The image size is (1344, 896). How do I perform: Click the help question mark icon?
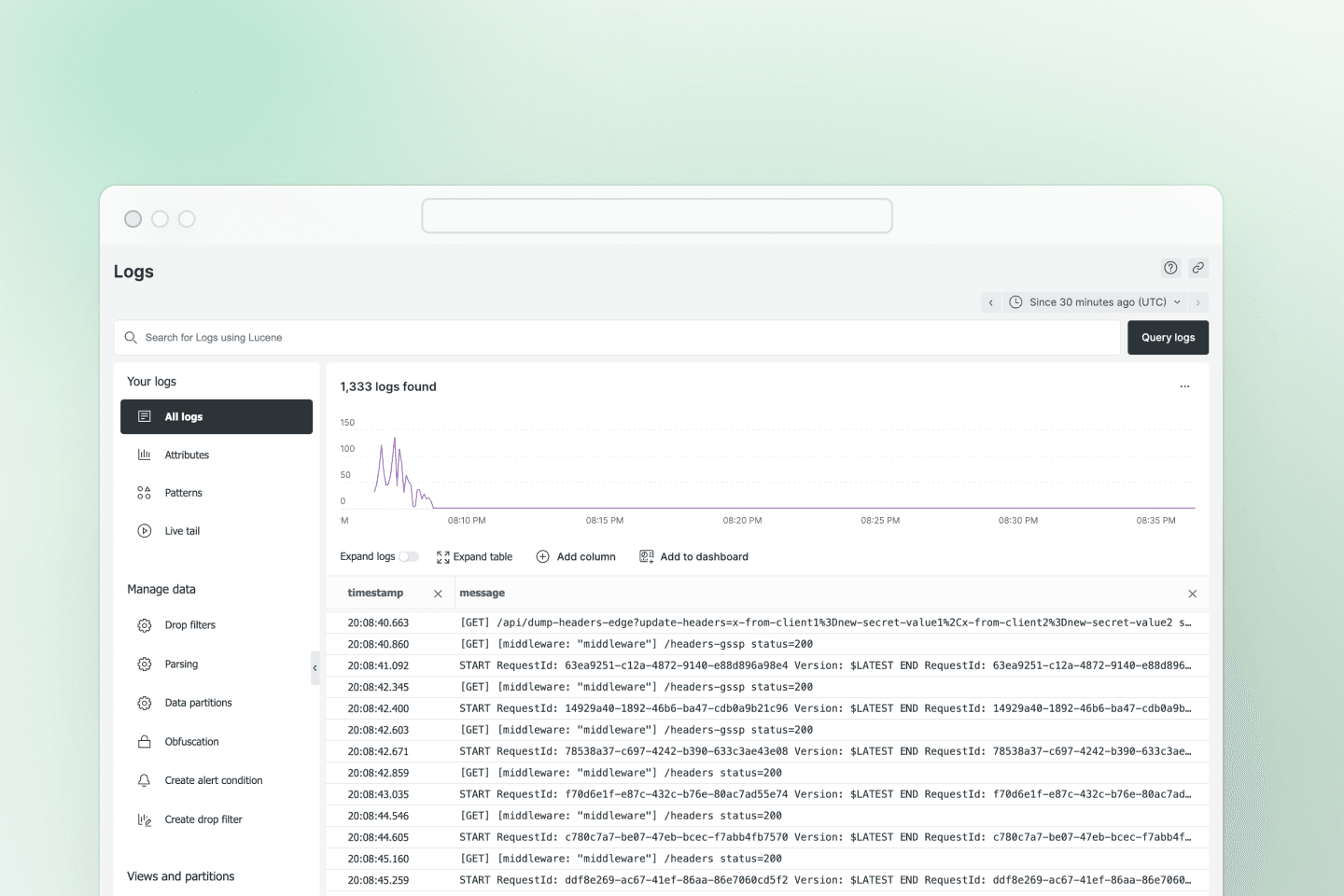(1170, 268)
